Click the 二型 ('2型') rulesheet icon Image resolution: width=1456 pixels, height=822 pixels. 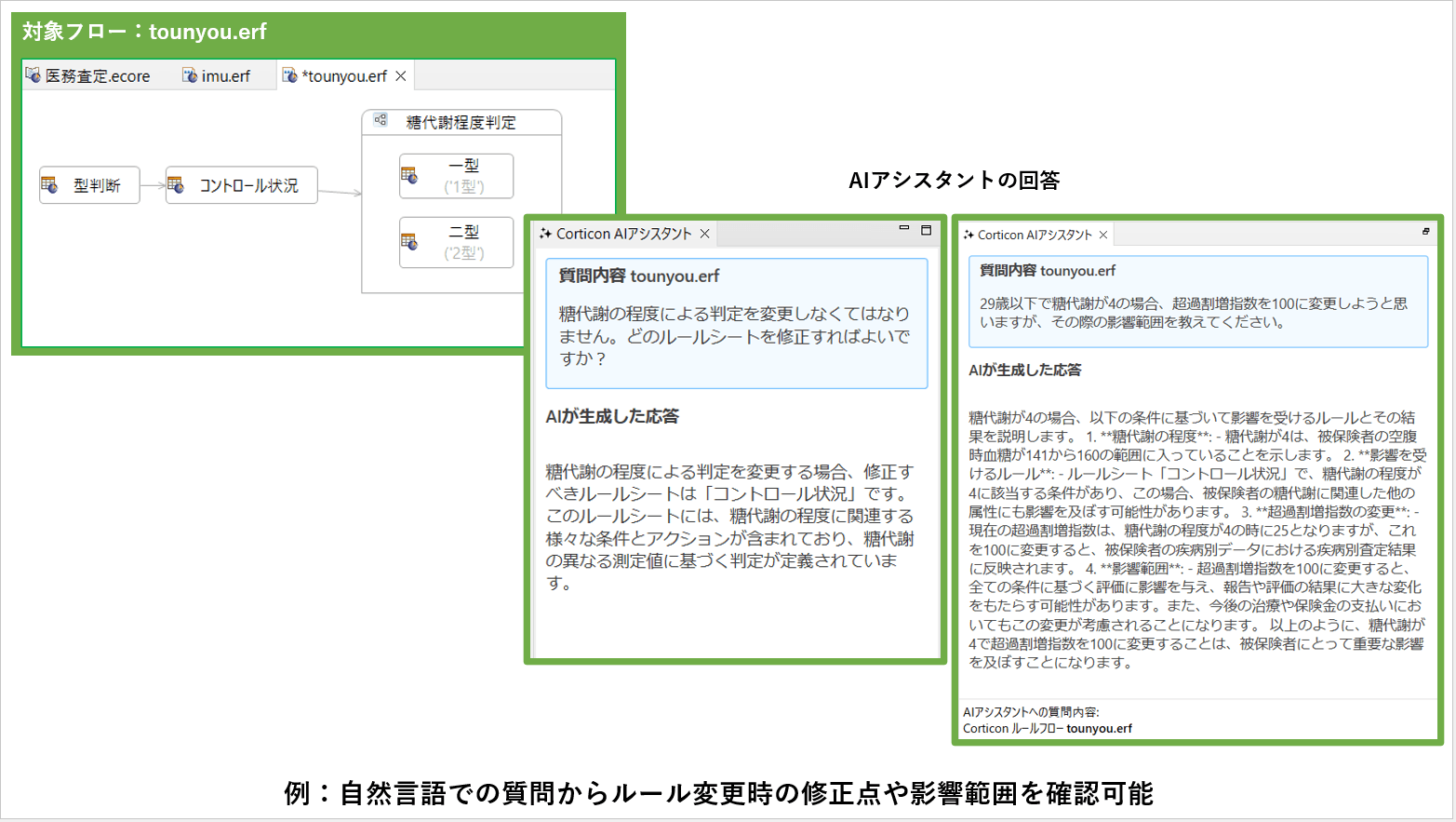point(410,242)
